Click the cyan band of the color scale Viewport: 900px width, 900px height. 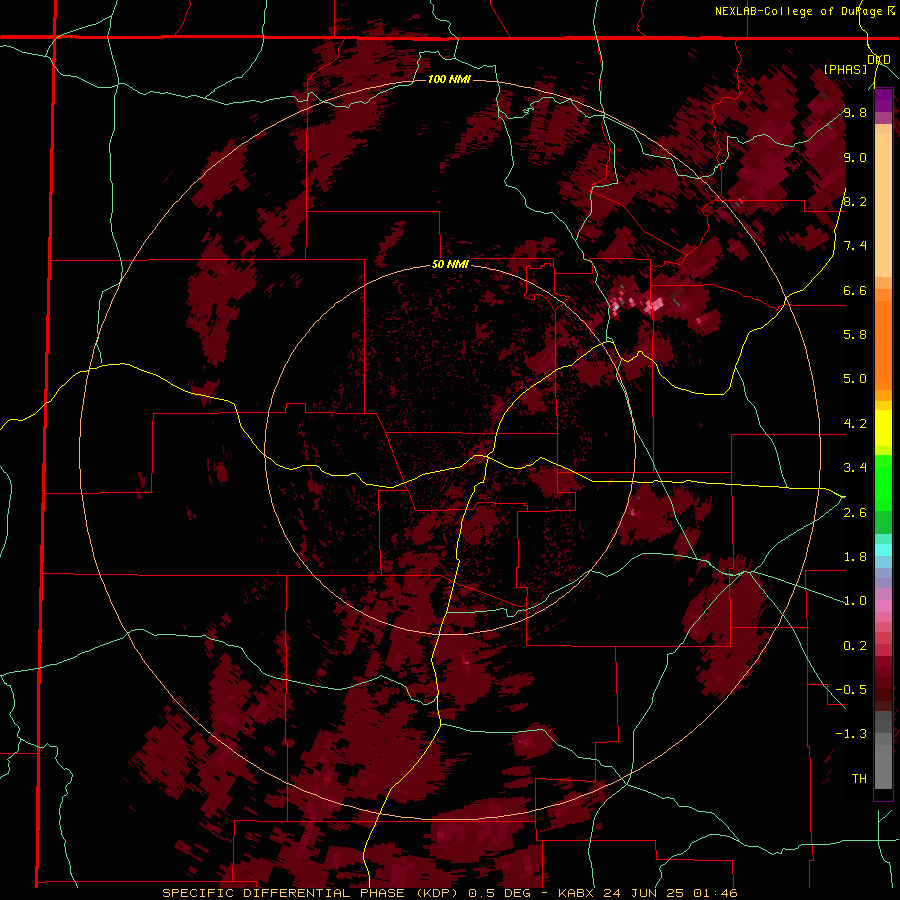pos(883,550)
